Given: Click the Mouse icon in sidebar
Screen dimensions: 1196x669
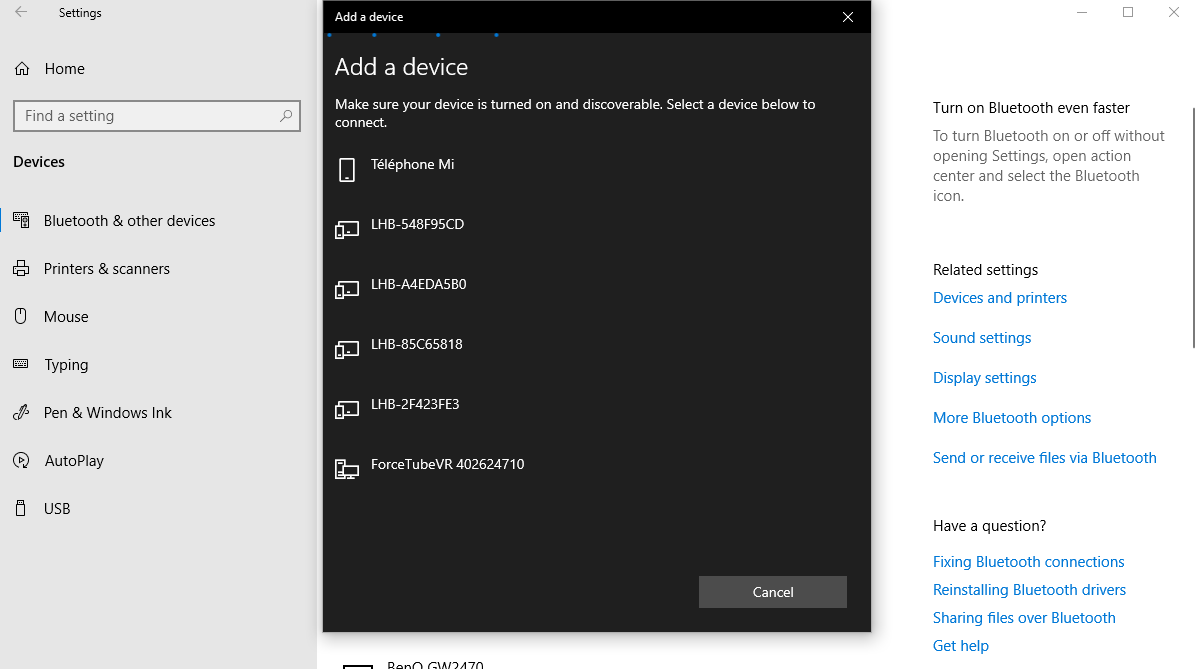Looking at the screenshot, I should (21, 316).
